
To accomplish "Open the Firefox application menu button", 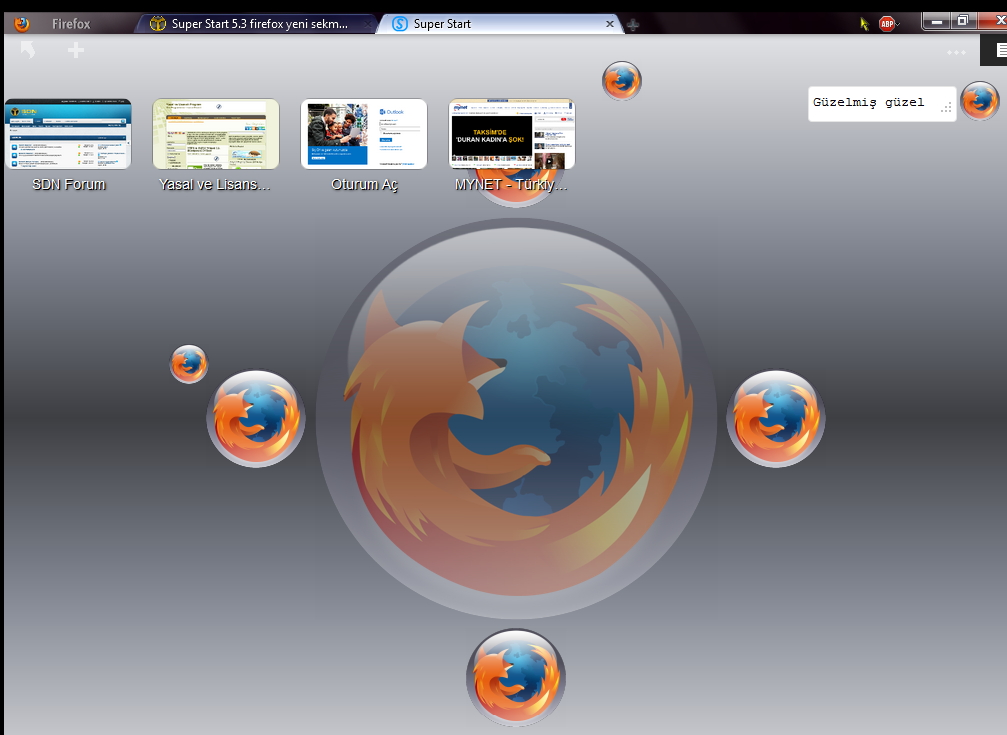I will (x=53, y=24).
